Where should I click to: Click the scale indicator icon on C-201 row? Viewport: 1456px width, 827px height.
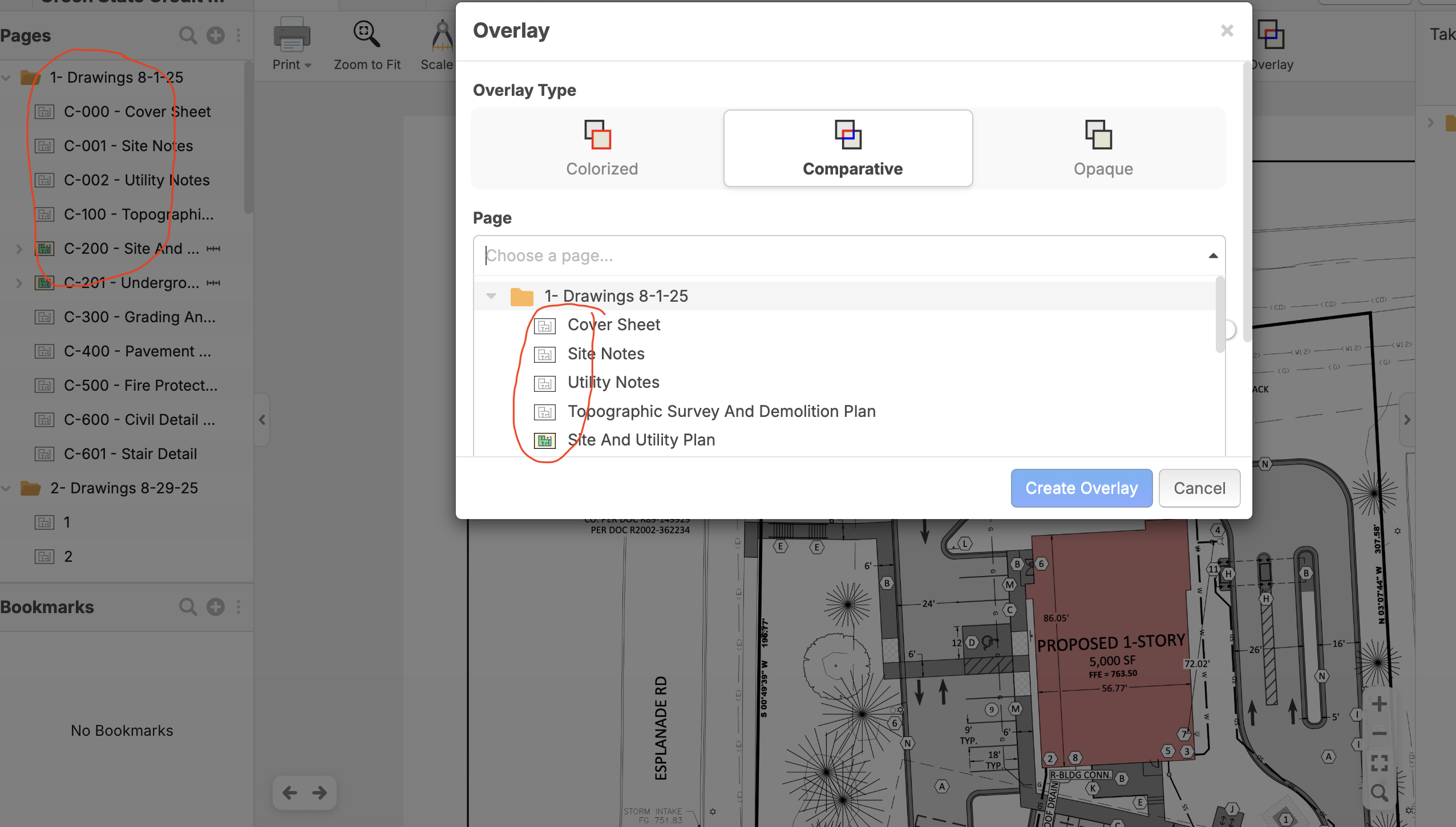point(213,283)
